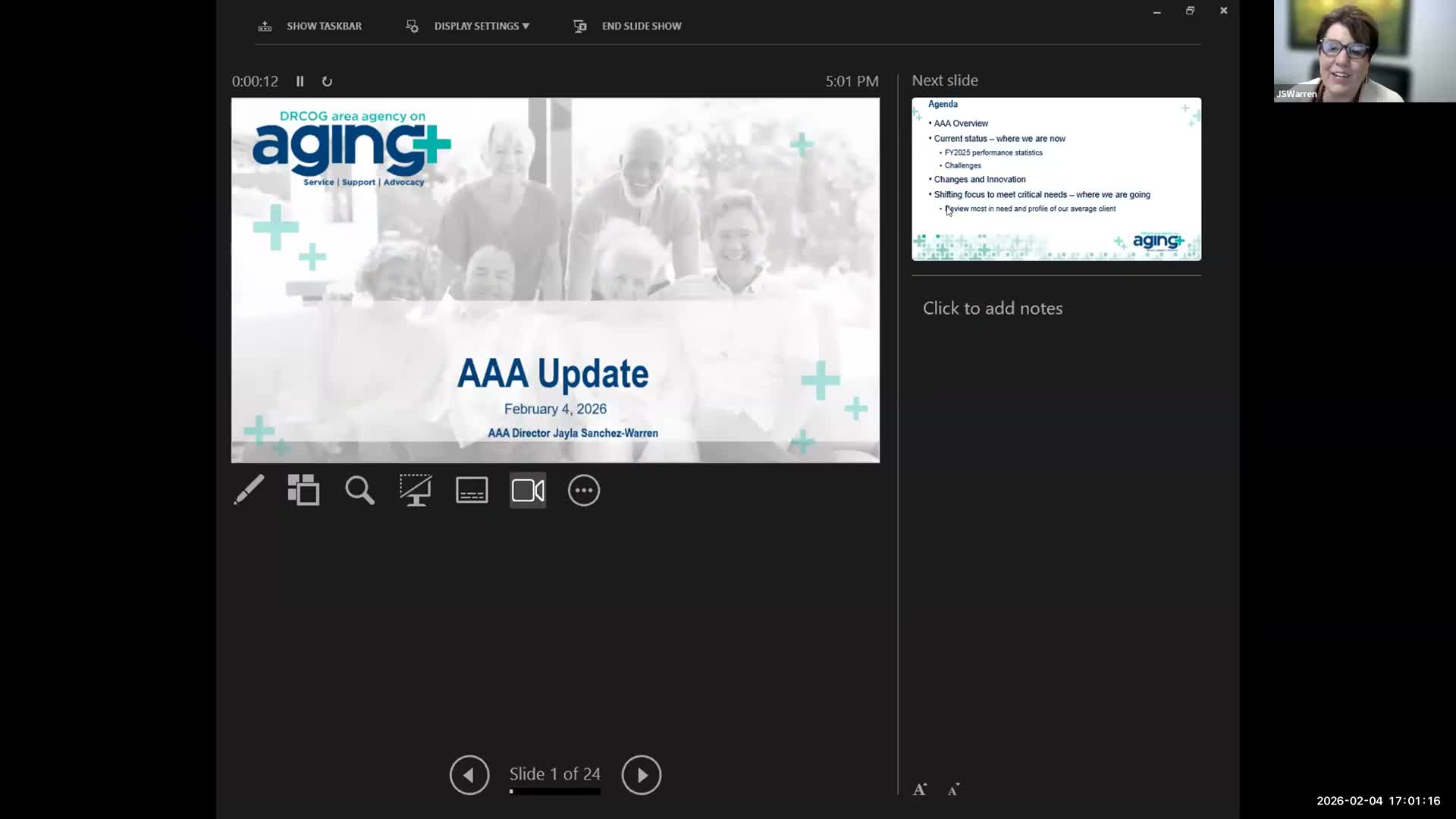Image resolution: width=1456 pixels, height=819 pixels.
Task: Click the See all slides icon
Action: pos(303,490)
